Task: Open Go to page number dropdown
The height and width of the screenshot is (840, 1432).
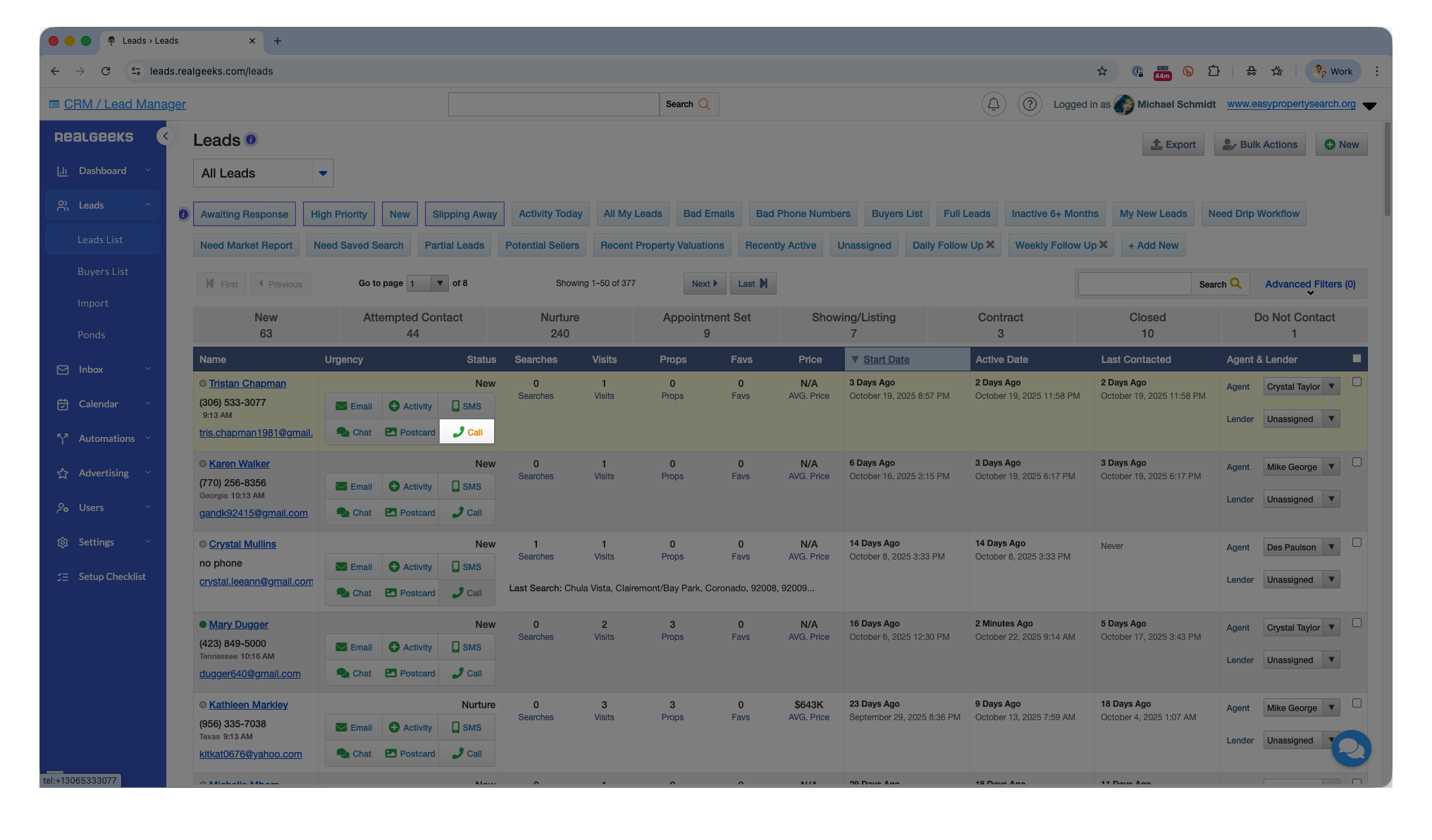Action: 428,283
